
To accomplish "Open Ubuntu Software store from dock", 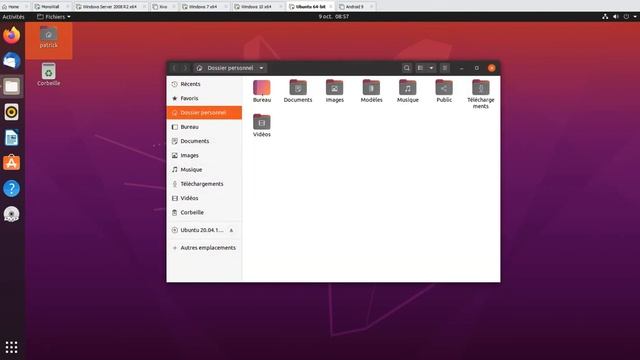I will point(11,163).
